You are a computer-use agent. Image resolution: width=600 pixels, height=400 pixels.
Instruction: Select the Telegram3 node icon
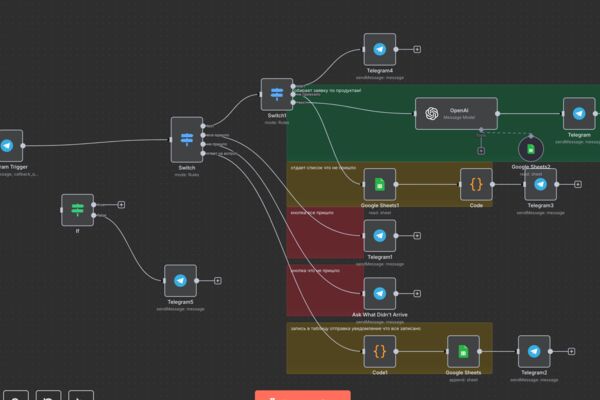540,184
